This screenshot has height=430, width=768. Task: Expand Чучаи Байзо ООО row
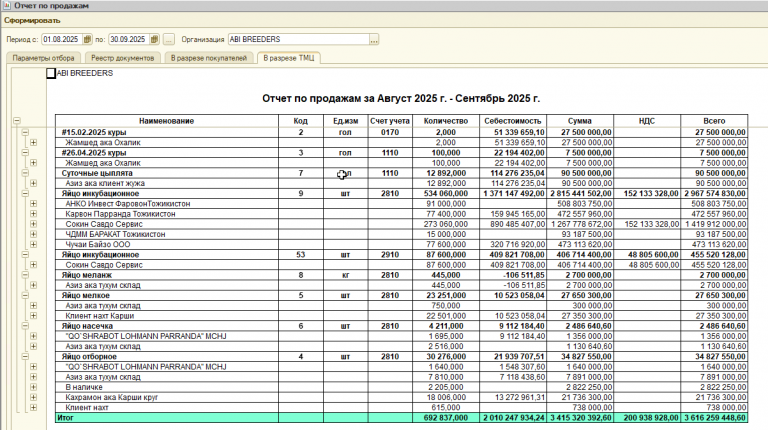pos(33,244)
